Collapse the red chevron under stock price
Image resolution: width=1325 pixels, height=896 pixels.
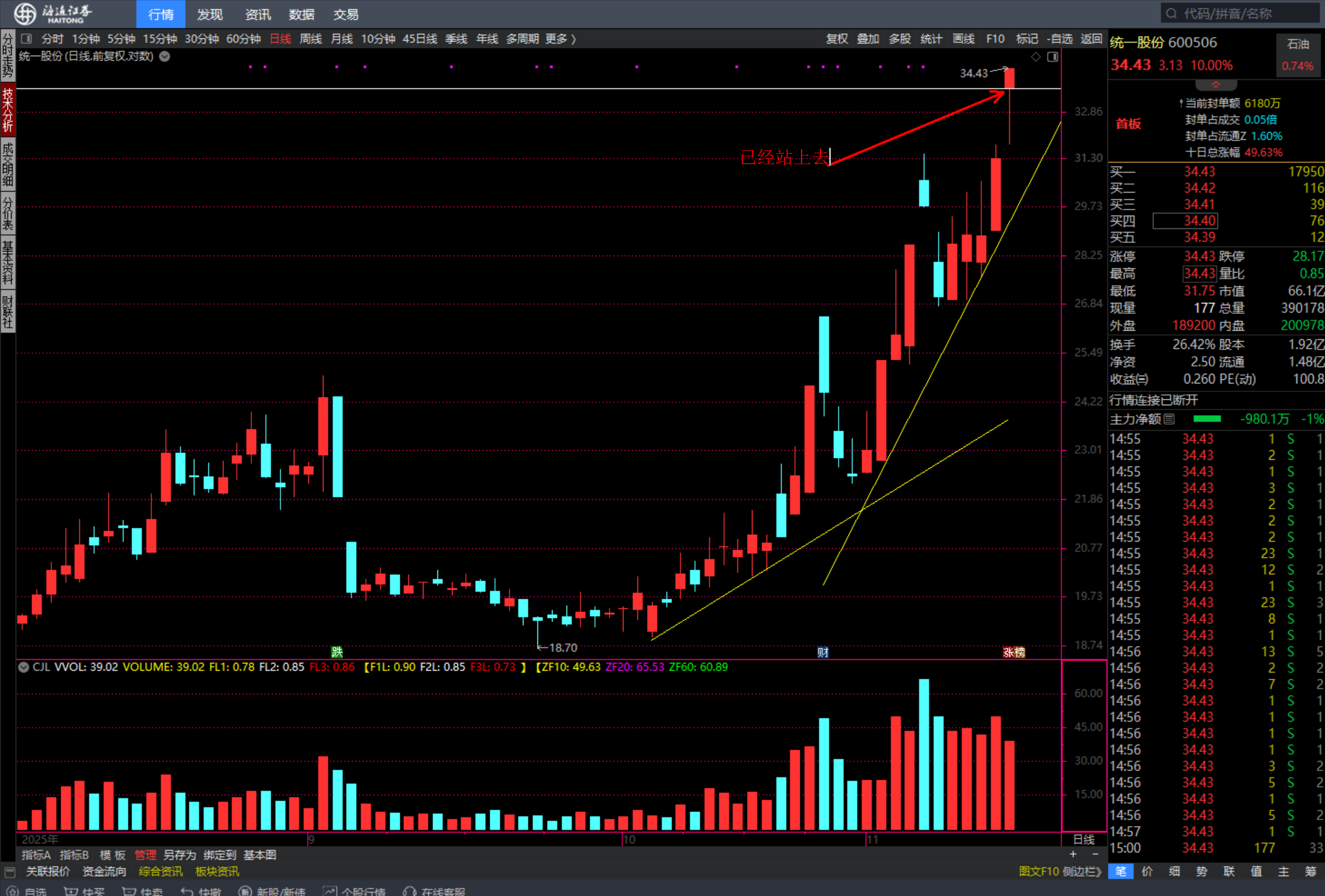coord(1215,84)
